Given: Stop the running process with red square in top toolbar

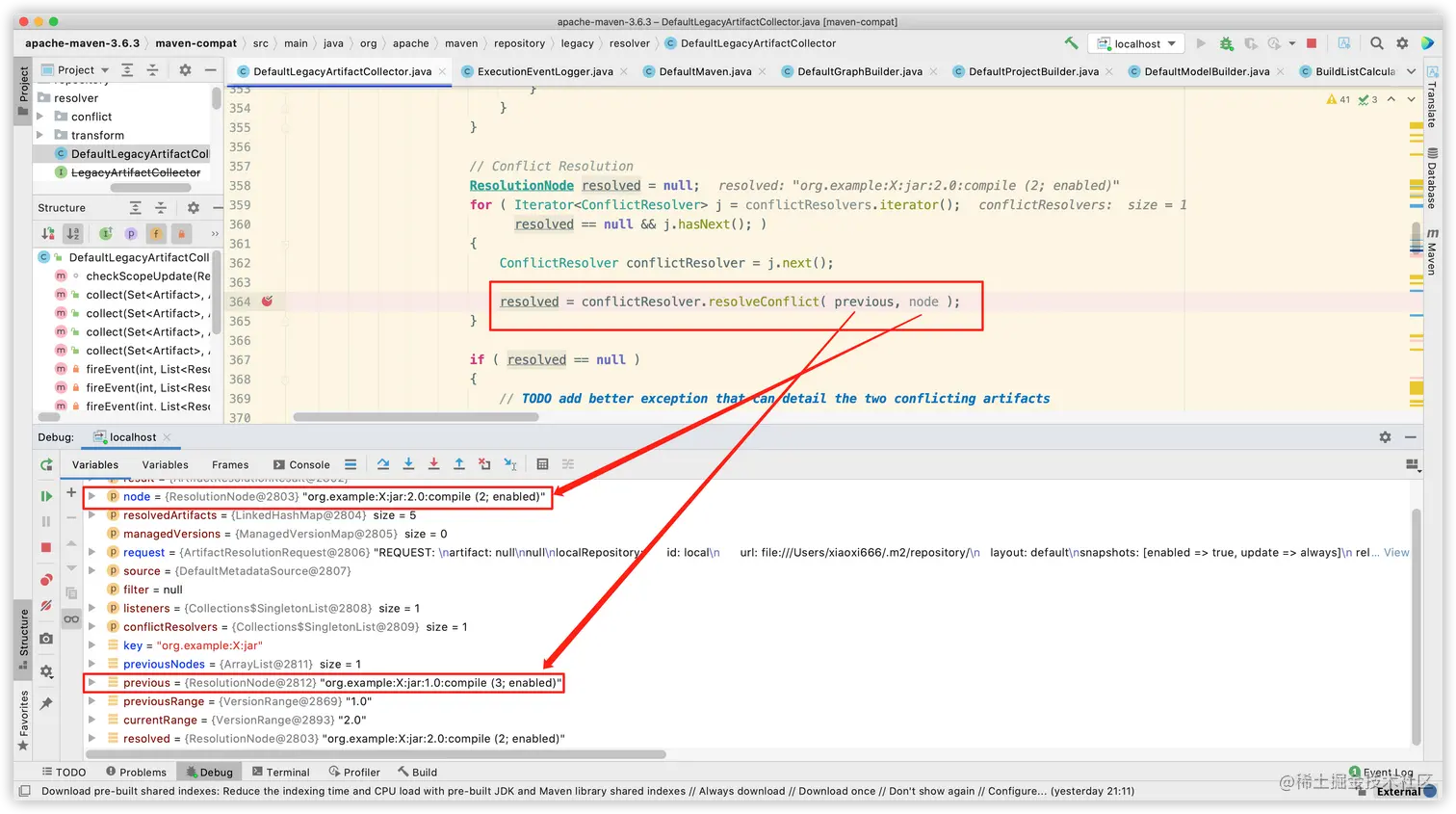Looking at the screenshot, I should coord(1312,43).
